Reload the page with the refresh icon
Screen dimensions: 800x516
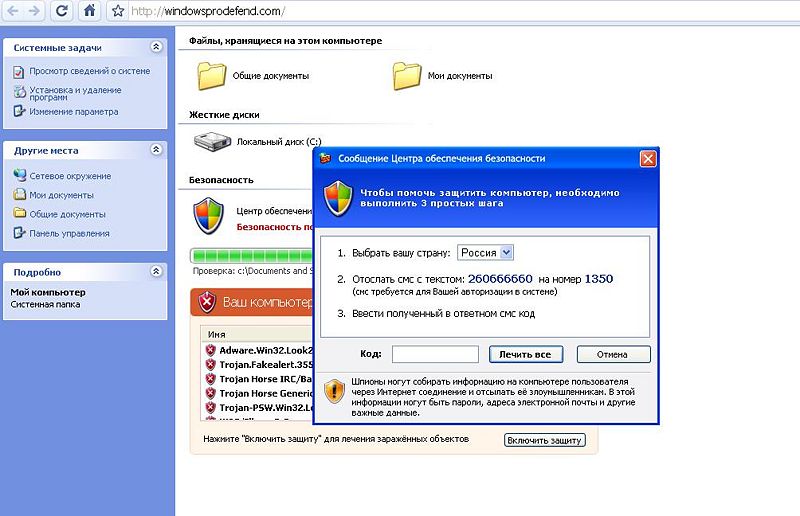[x=62, y=12]
